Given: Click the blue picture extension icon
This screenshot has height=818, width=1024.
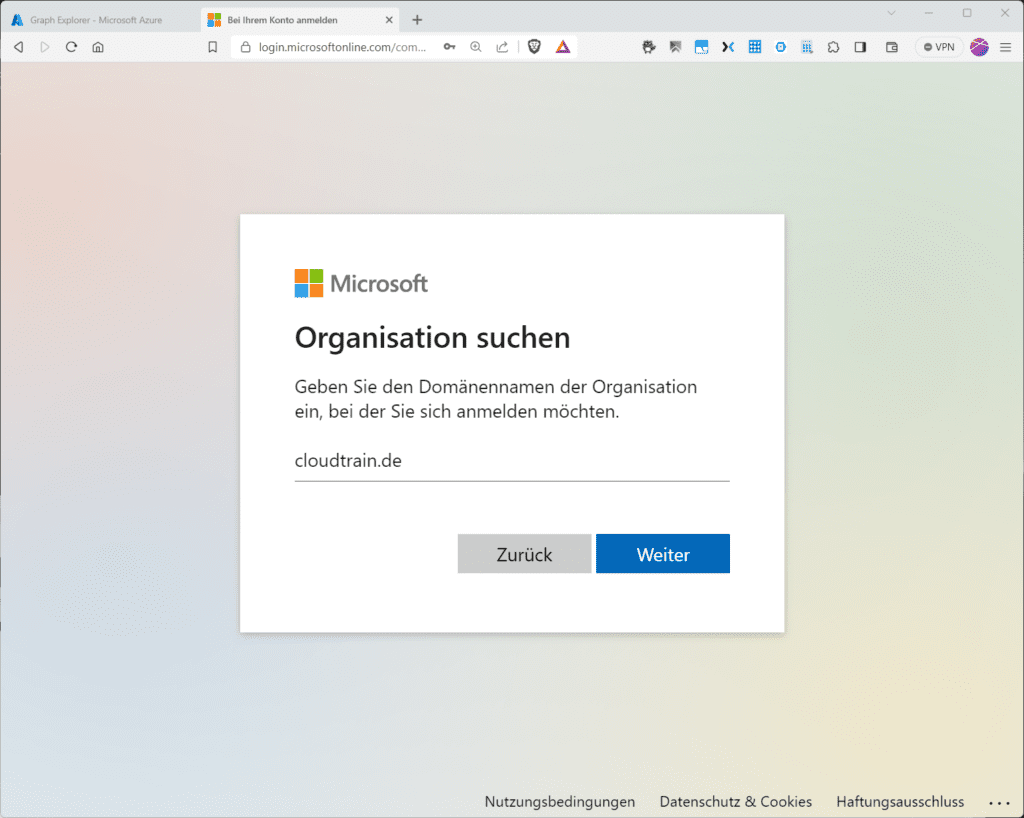Looking at the screenshot, I should (x=701, y=47).
